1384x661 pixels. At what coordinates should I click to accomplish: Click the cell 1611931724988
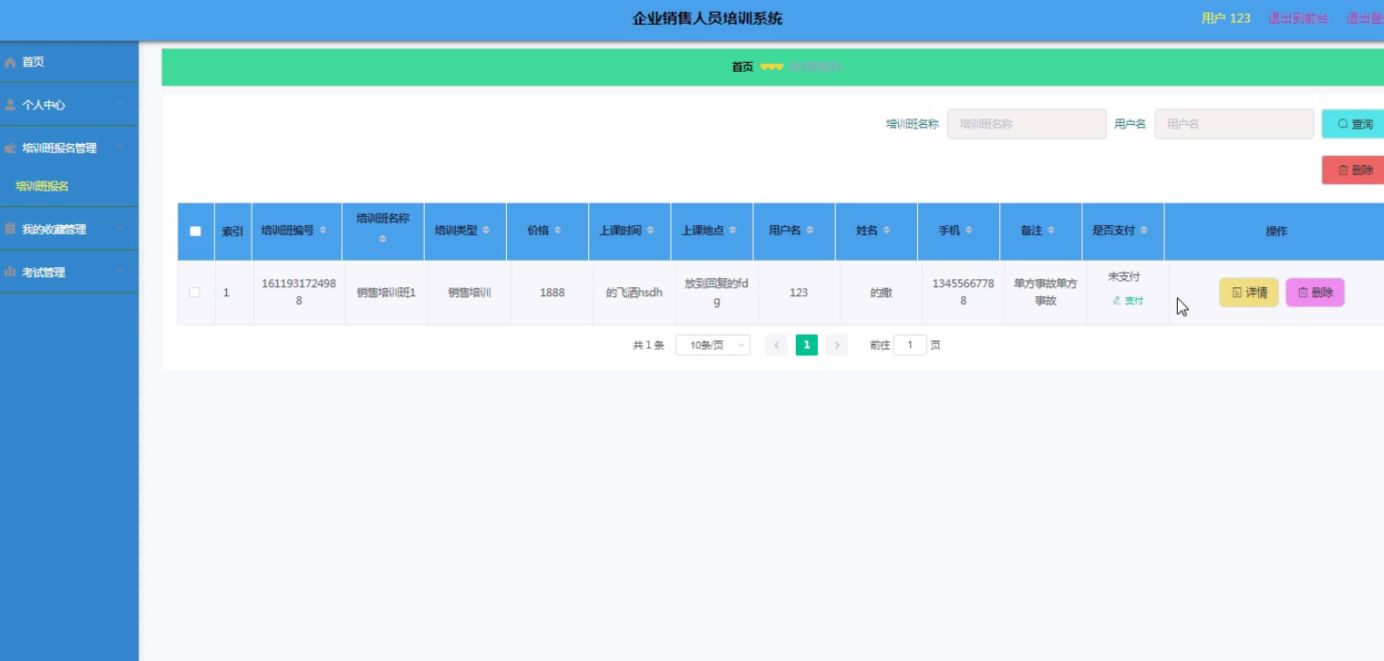[298, 292]
